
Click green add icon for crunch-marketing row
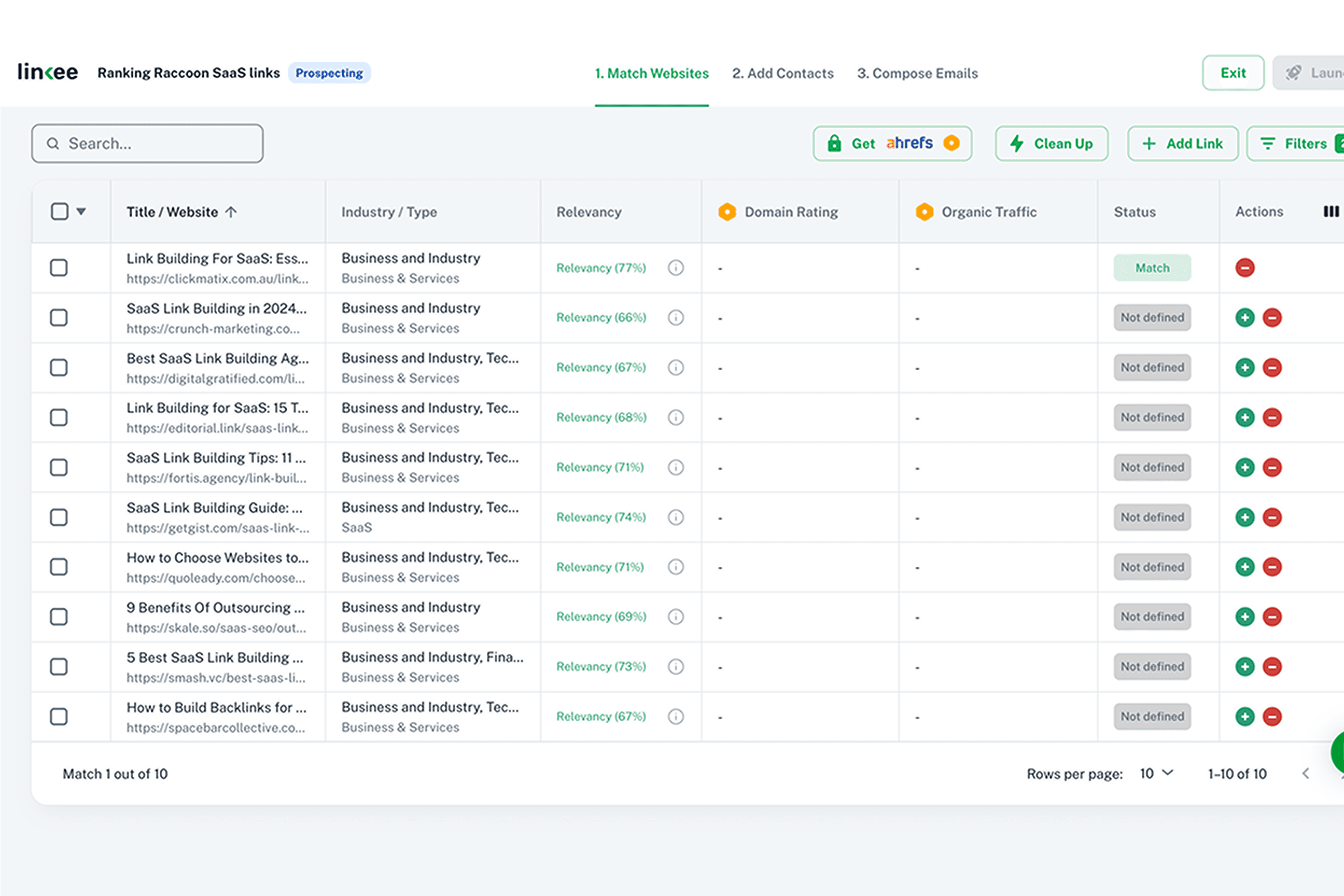tap(1244, 318)
